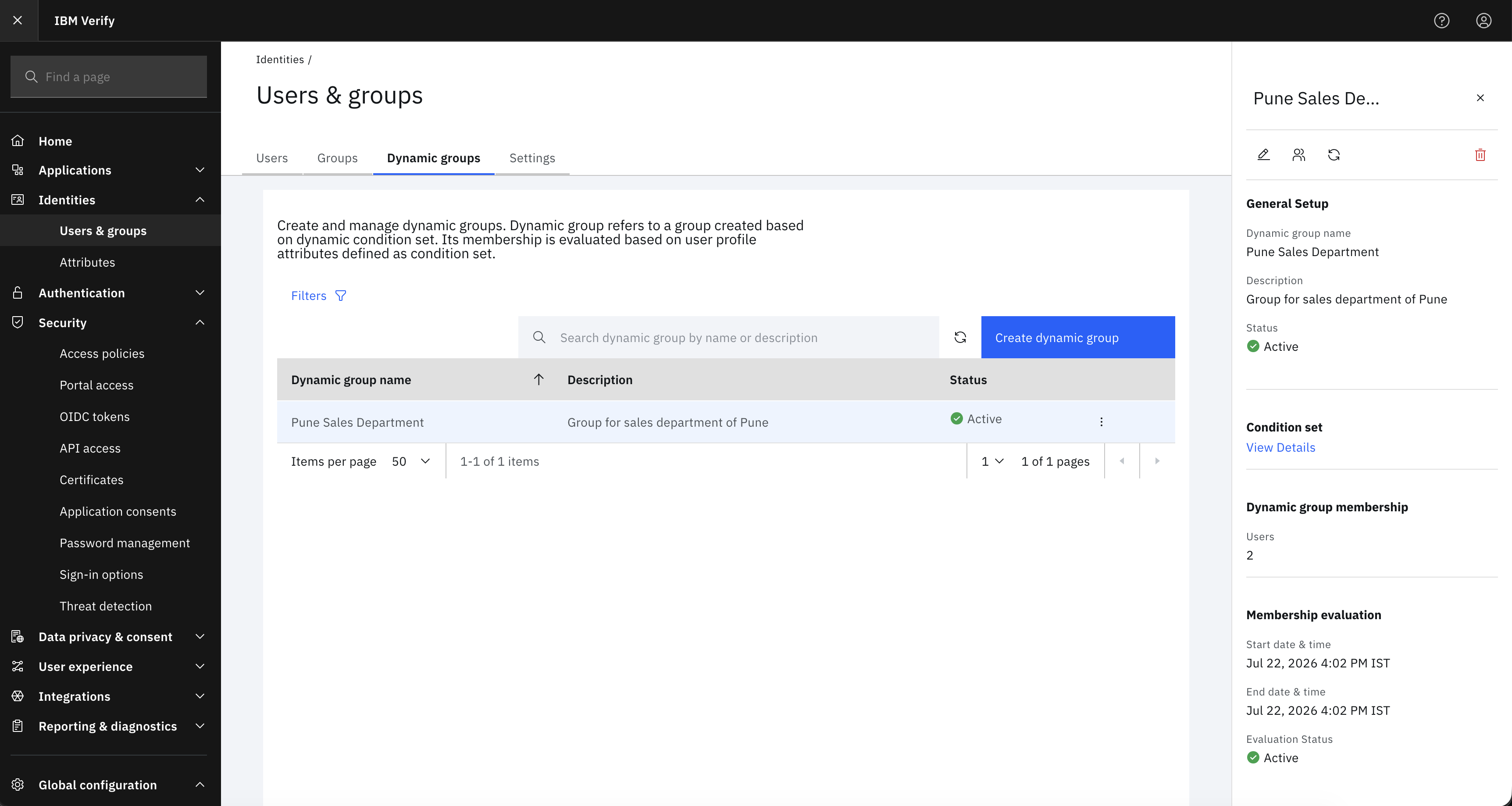Image resolution: width=1512 pixels, height=806 pixels.
Task: Click search magnifier in dynamic group search
Action: point(539,337)
